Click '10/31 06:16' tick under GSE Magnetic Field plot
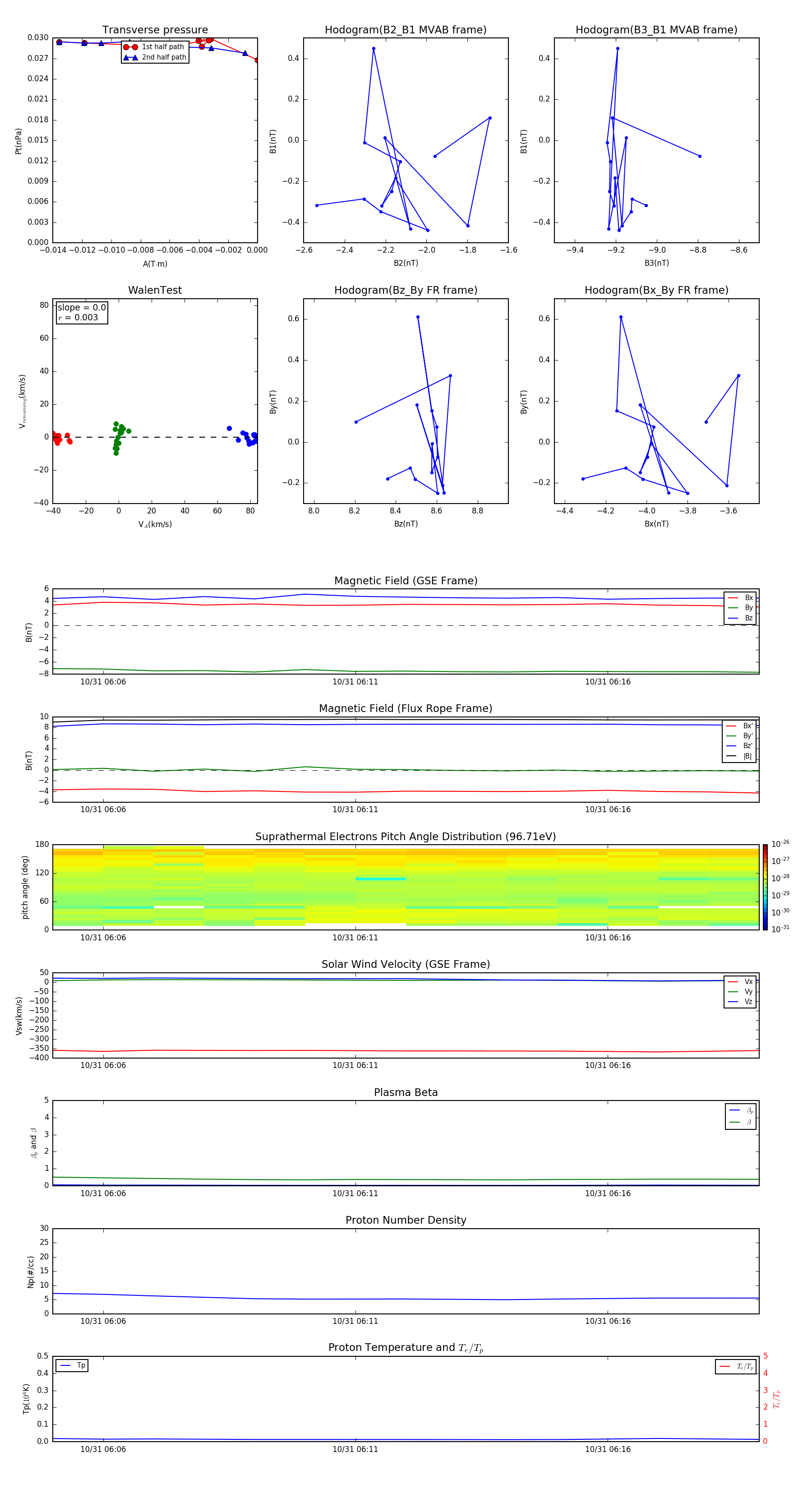Viewport: 812px width, 1489px height. point(607,682)
